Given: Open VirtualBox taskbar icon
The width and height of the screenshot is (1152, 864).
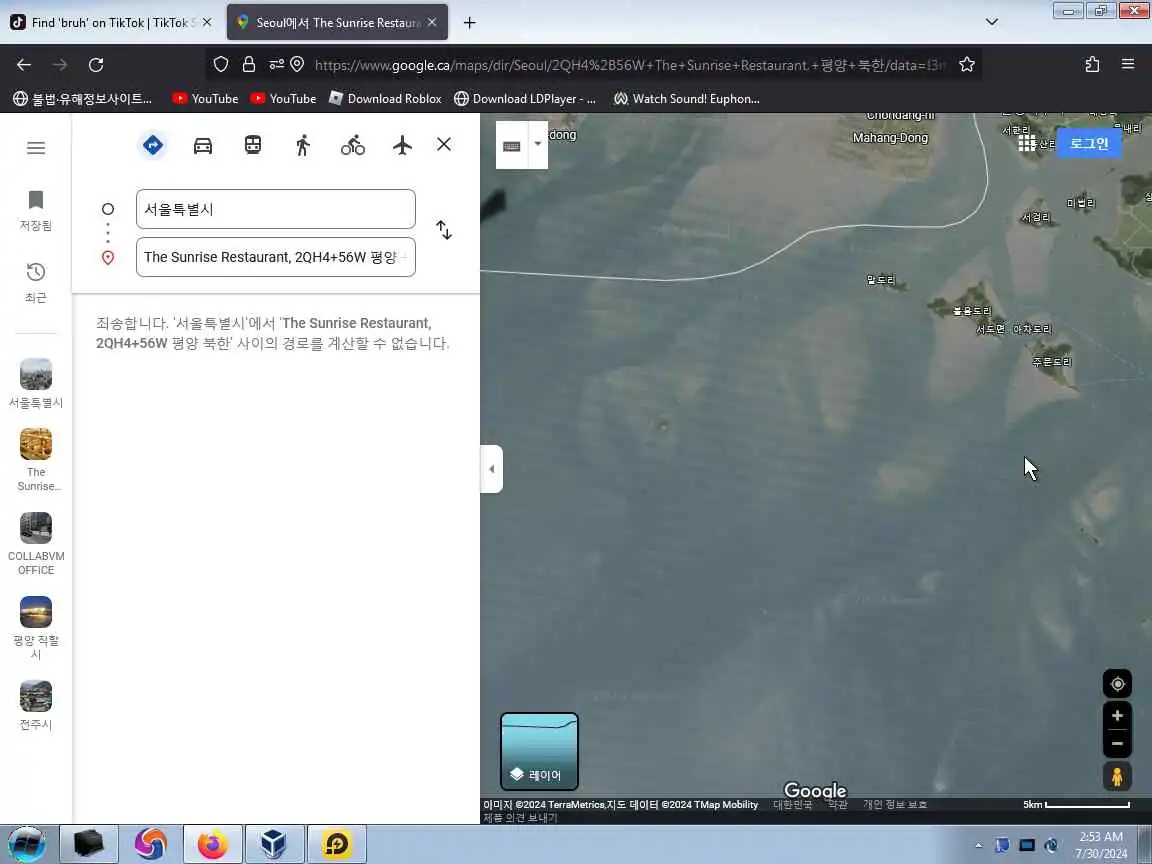Looking at the screenshot, I should pyautogui.click(x=273, y=844).
